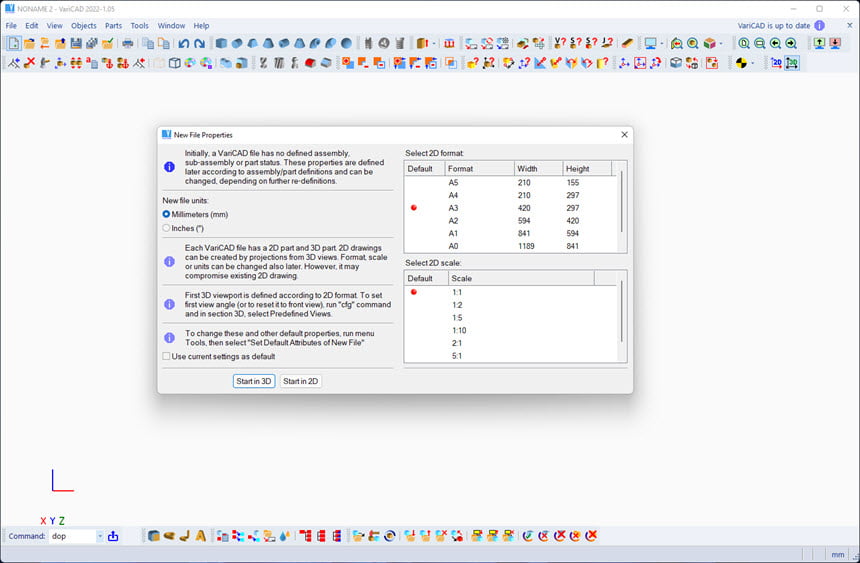Select the A5 format row
The height and width of the screenshot is (563, 860).
click(511, 183)
